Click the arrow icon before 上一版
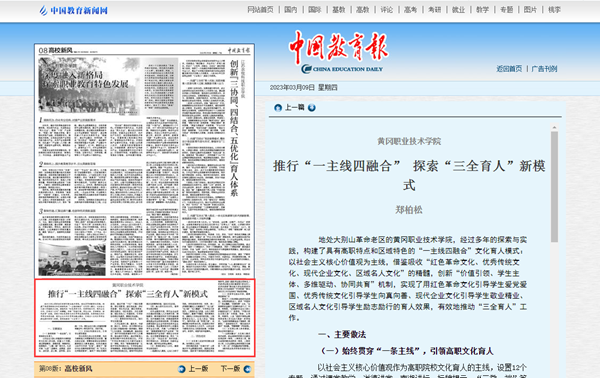The image size is (600, 378). pyautogui.click(x=182, y=369)
